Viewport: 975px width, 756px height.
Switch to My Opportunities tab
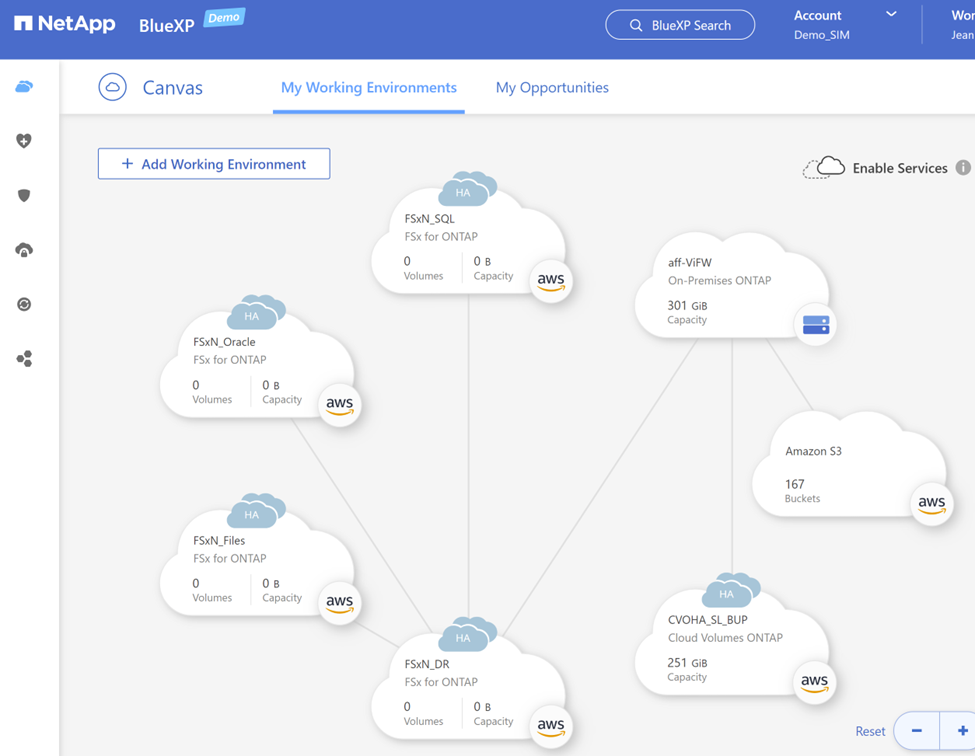pos(552,88)
